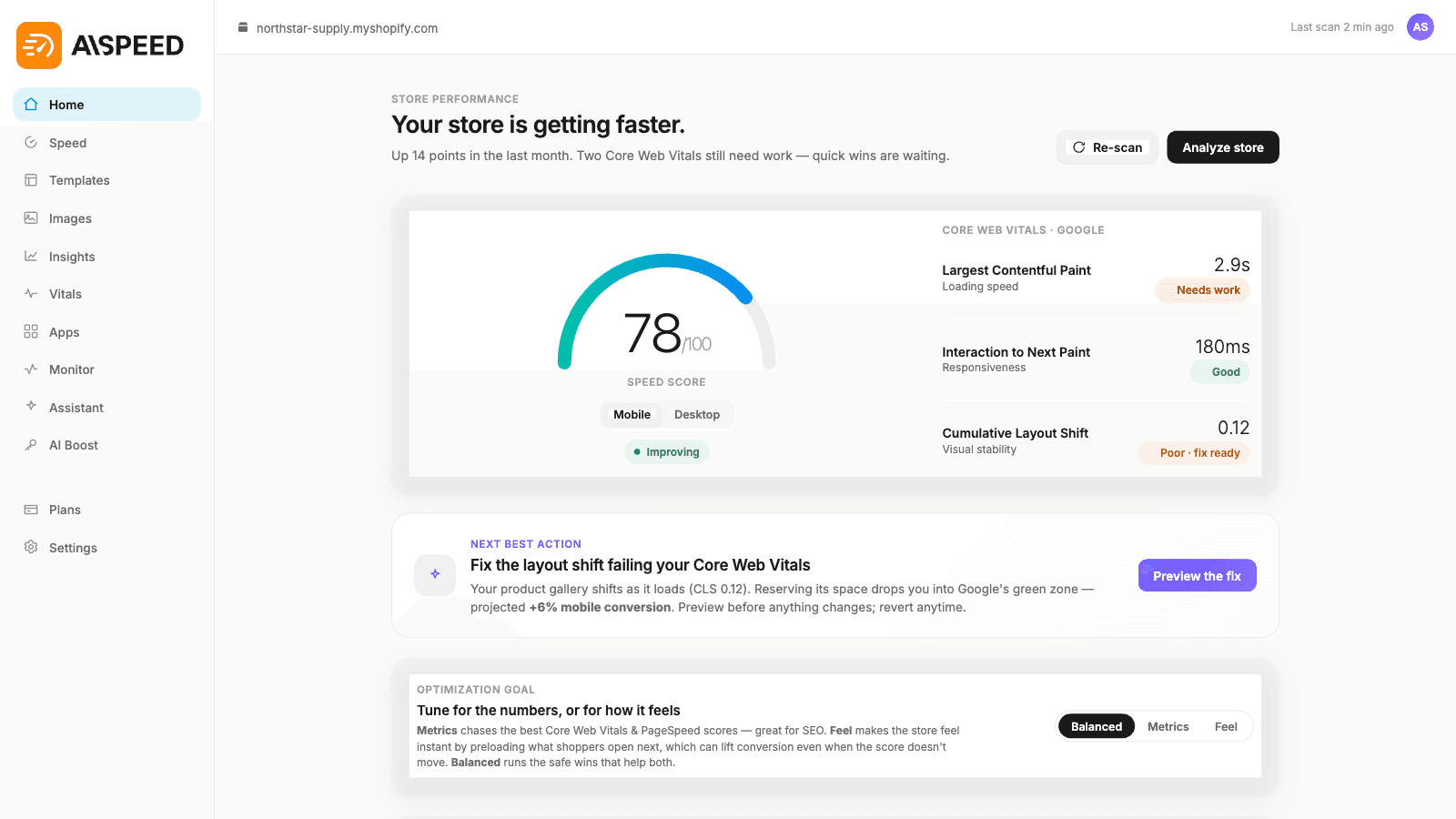Click the Plans card icon
The height and width of the screenshot is (819, 1456).
(x=31, y=509)
